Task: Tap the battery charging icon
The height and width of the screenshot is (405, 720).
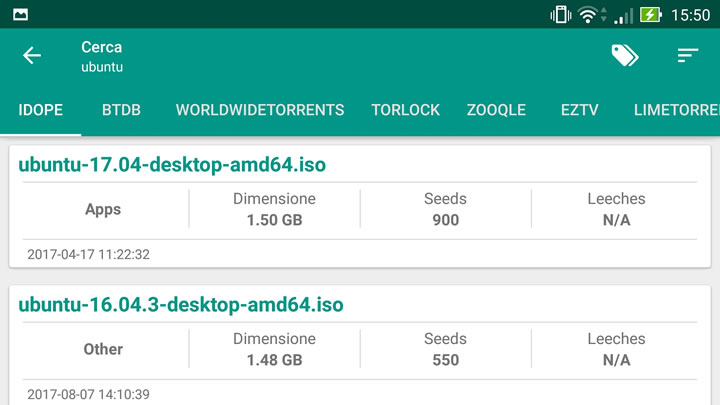Action: coord(651,15)
